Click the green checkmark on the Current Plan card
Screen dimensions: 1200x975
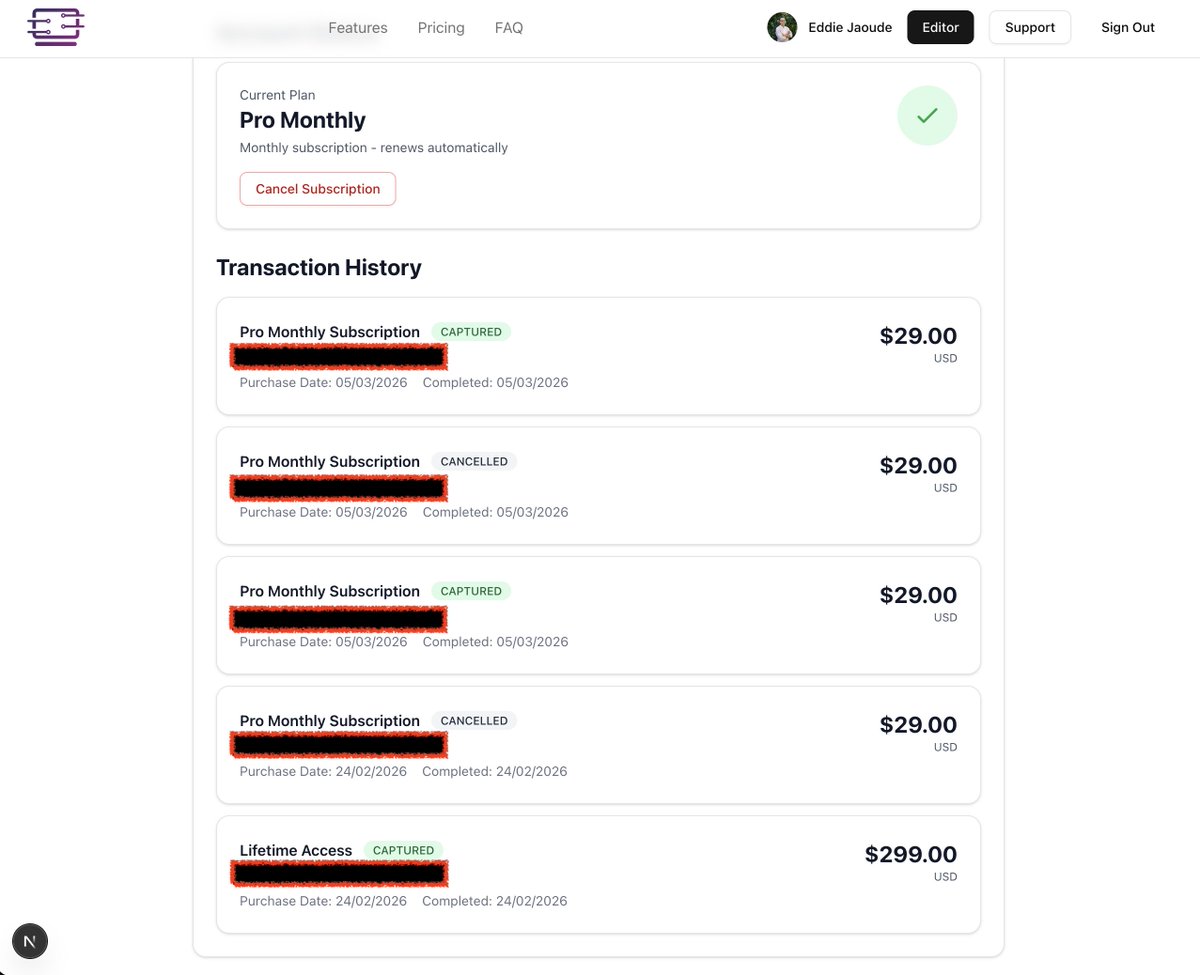pos(927,115)
